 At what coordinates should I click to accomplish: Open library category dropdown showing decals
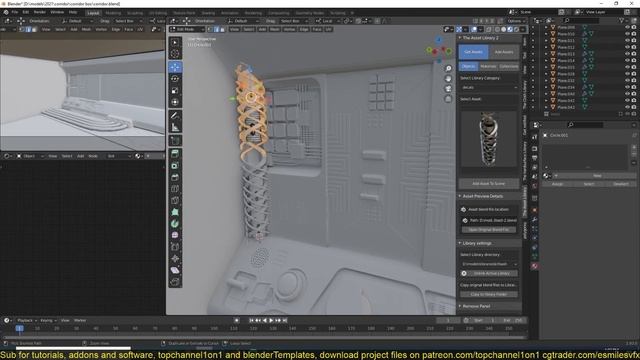[x=489, y=87]
